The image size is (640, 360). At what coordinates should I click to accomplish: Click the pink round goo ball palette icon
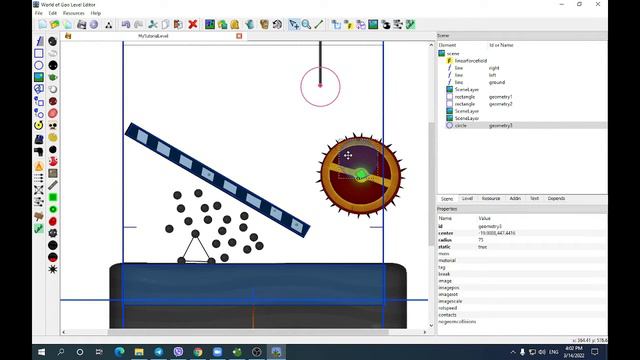pyautogui.click(x=53, y=113)
